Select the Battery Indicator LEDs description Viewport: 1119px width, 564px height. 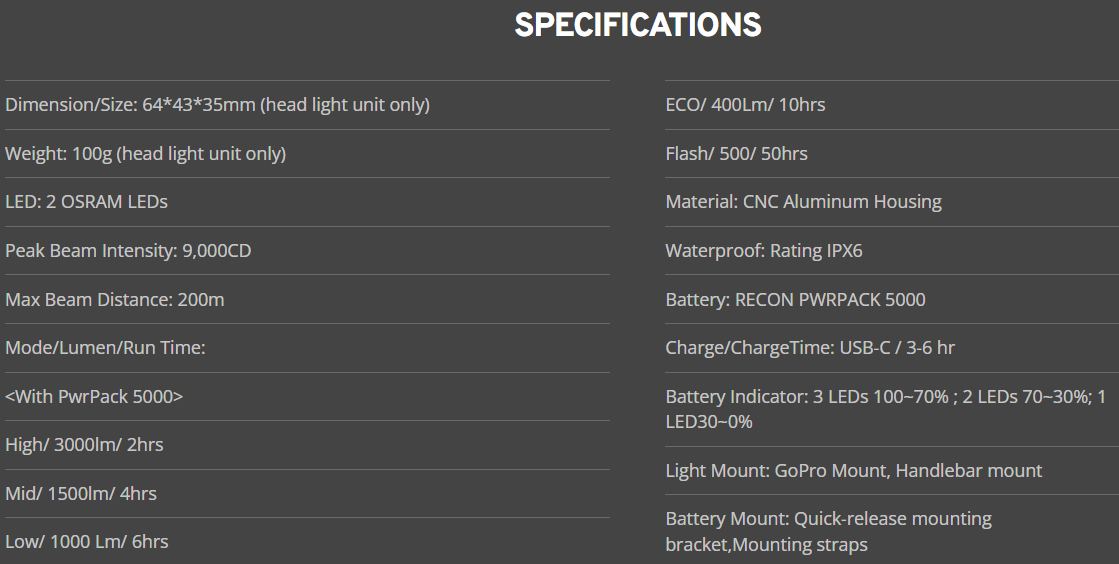(885, 409)
